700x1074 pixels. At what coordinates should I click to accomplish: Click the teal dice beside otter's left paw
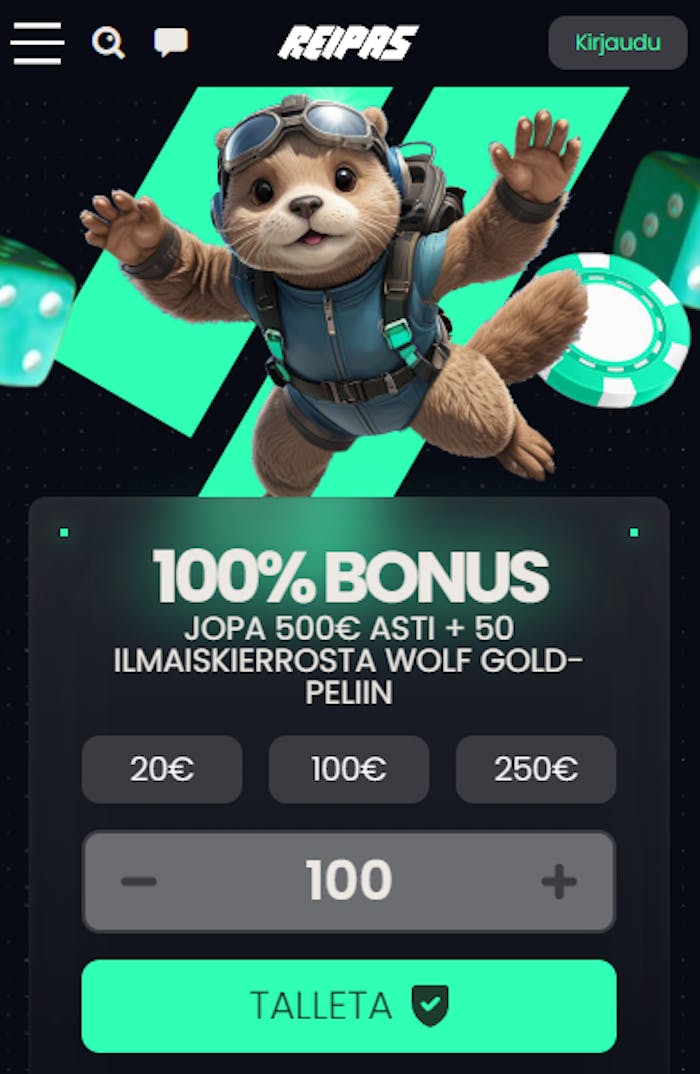pyautogui.click(x=34, y=312)
